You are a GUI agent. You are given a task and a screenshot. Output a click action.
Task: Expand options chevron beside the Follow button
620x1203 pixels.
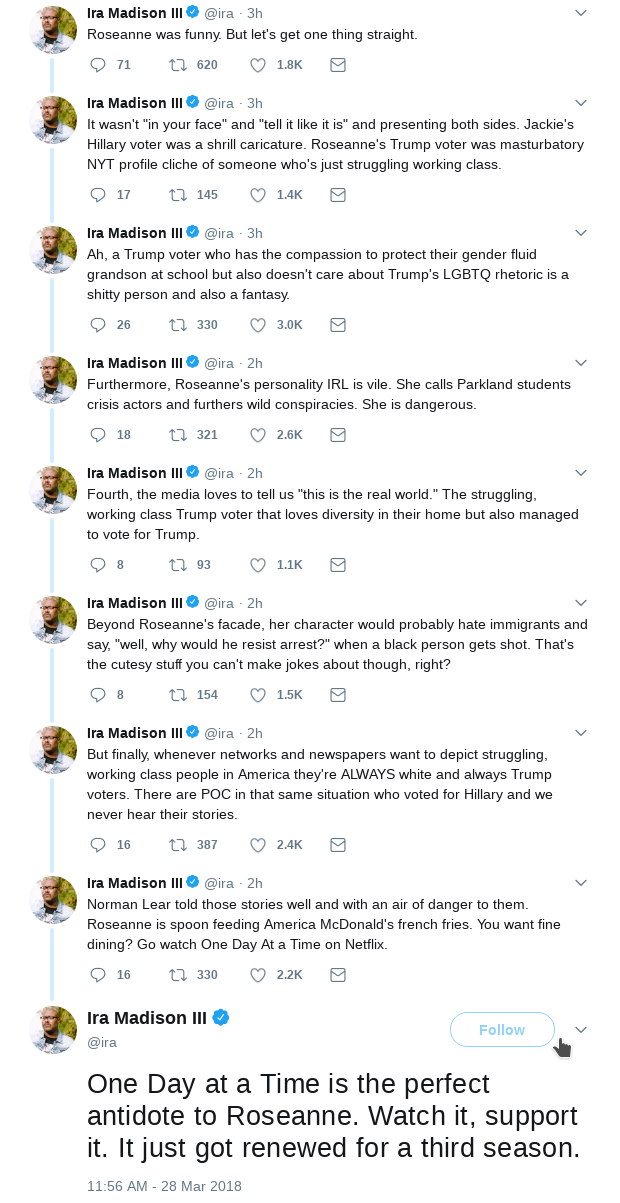click(581, 1030)
